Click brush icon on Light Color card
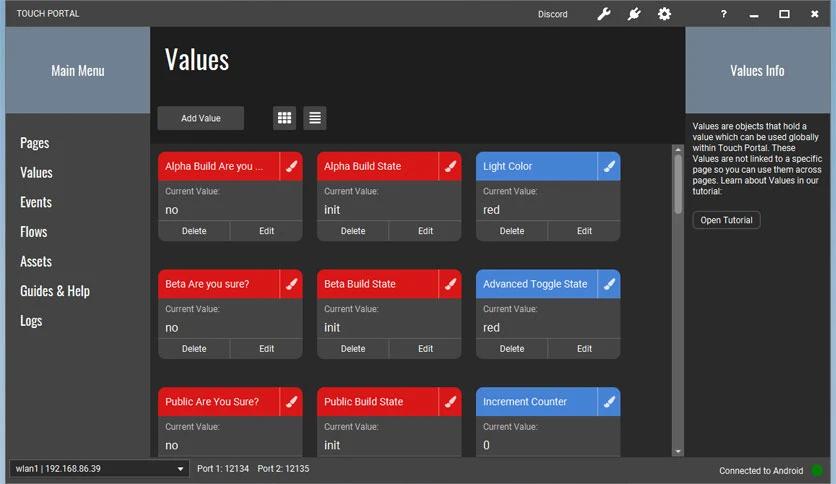This screenshot has width=836, height=484. [609, 167]
